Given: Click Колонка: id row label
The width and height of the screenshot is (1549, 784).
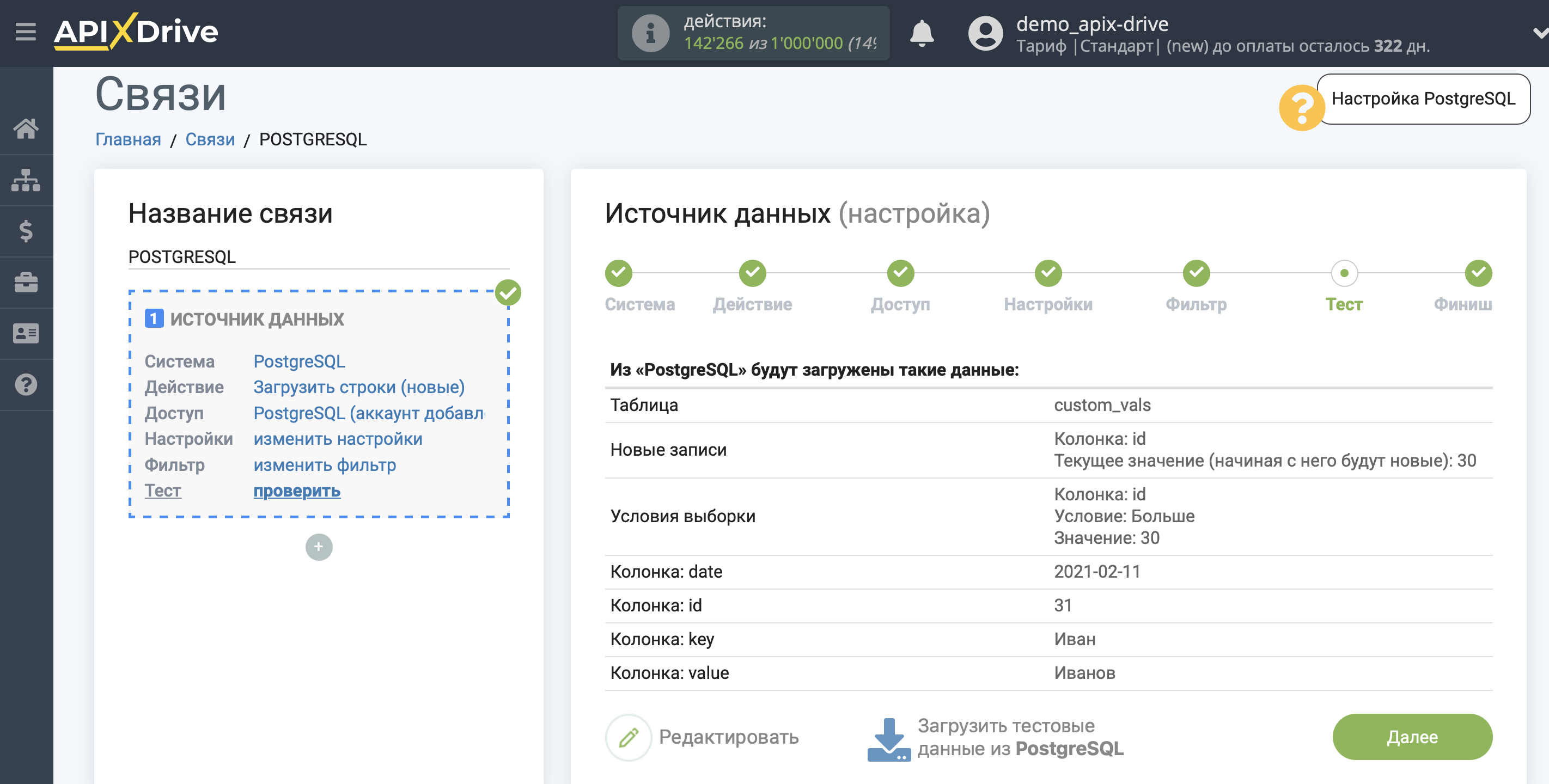Looking at the screenshot, I should pyautogui.click(x=656, y=605).
